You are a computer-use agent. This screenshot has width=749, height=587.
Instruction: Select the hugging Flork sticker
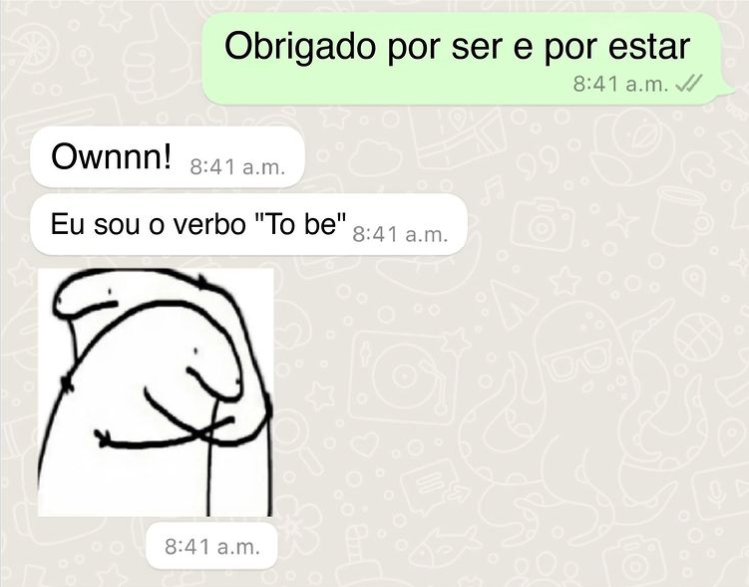[x=156, y=392]
